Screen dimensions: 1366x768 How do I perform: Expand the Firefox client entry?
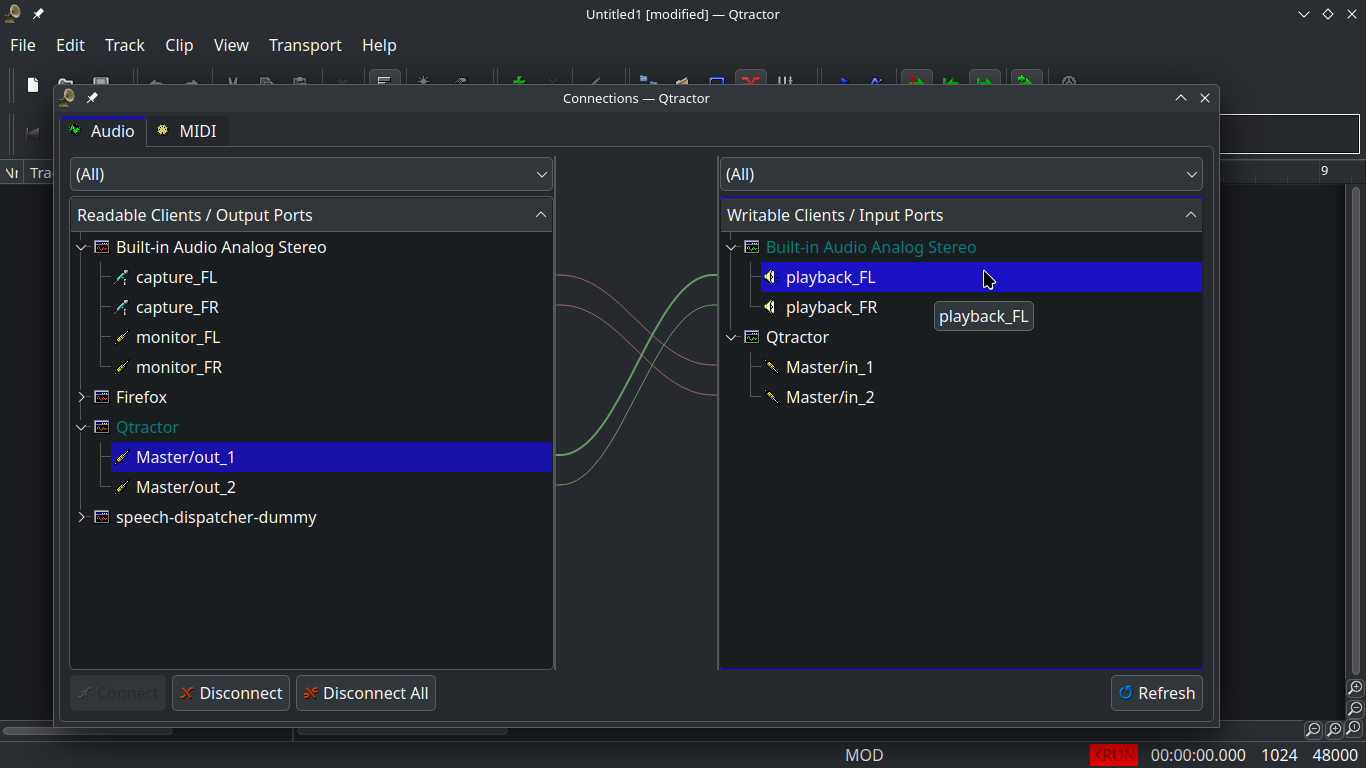81,397
